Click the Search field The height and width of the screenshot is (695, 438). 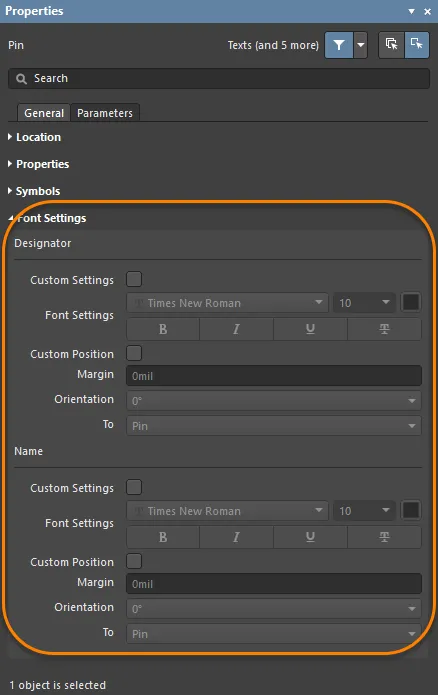(219, 78)
